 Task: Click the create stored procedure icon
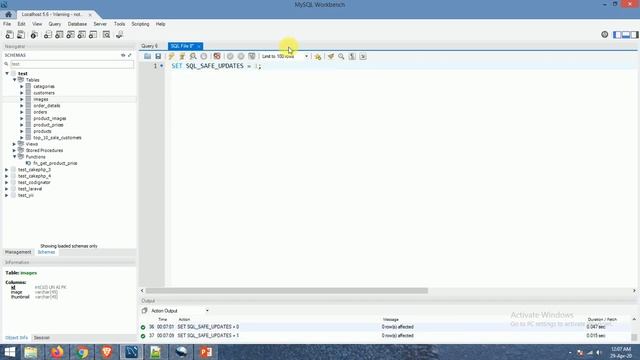click(82, 35)
